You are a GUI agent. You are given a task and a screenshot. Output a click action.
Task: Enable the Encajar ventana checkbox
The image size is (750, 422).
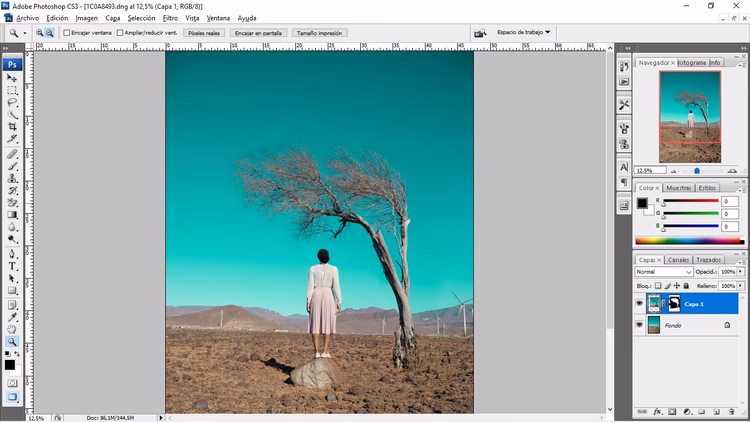(67, 33)
